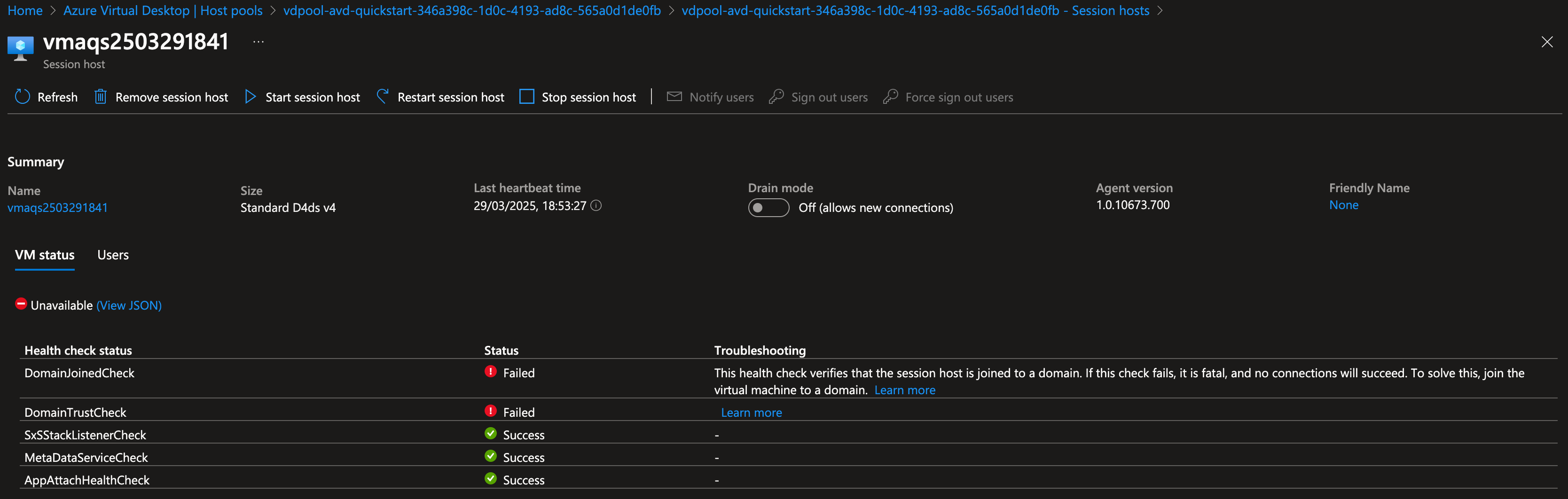The width and height of the screenshot is (1568, 499).
Task: Click the Drain mode toggle slider knob
Action: (x=760, y=208)
